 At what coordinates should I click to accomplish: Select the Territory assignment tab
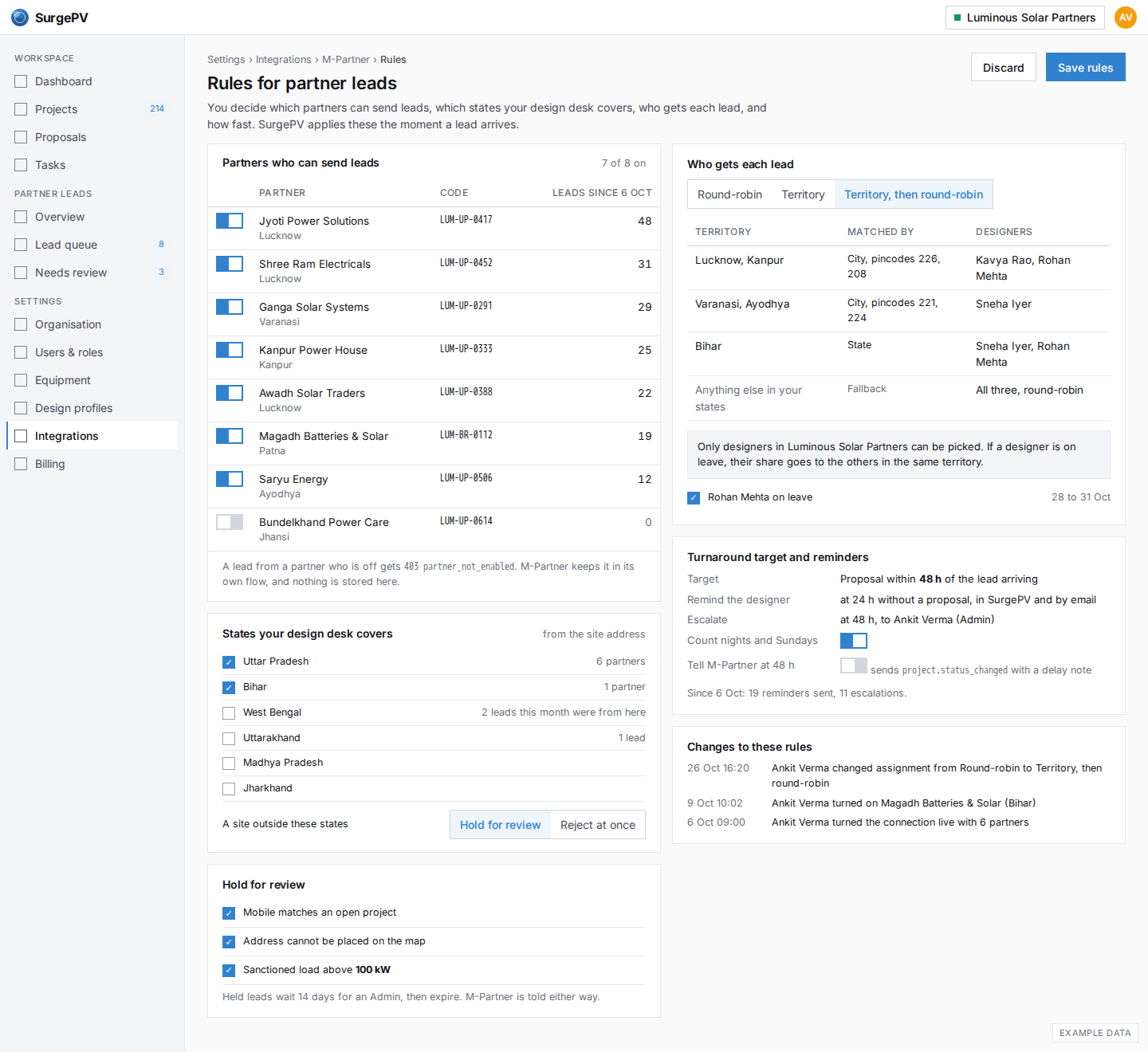pos(803,194)
